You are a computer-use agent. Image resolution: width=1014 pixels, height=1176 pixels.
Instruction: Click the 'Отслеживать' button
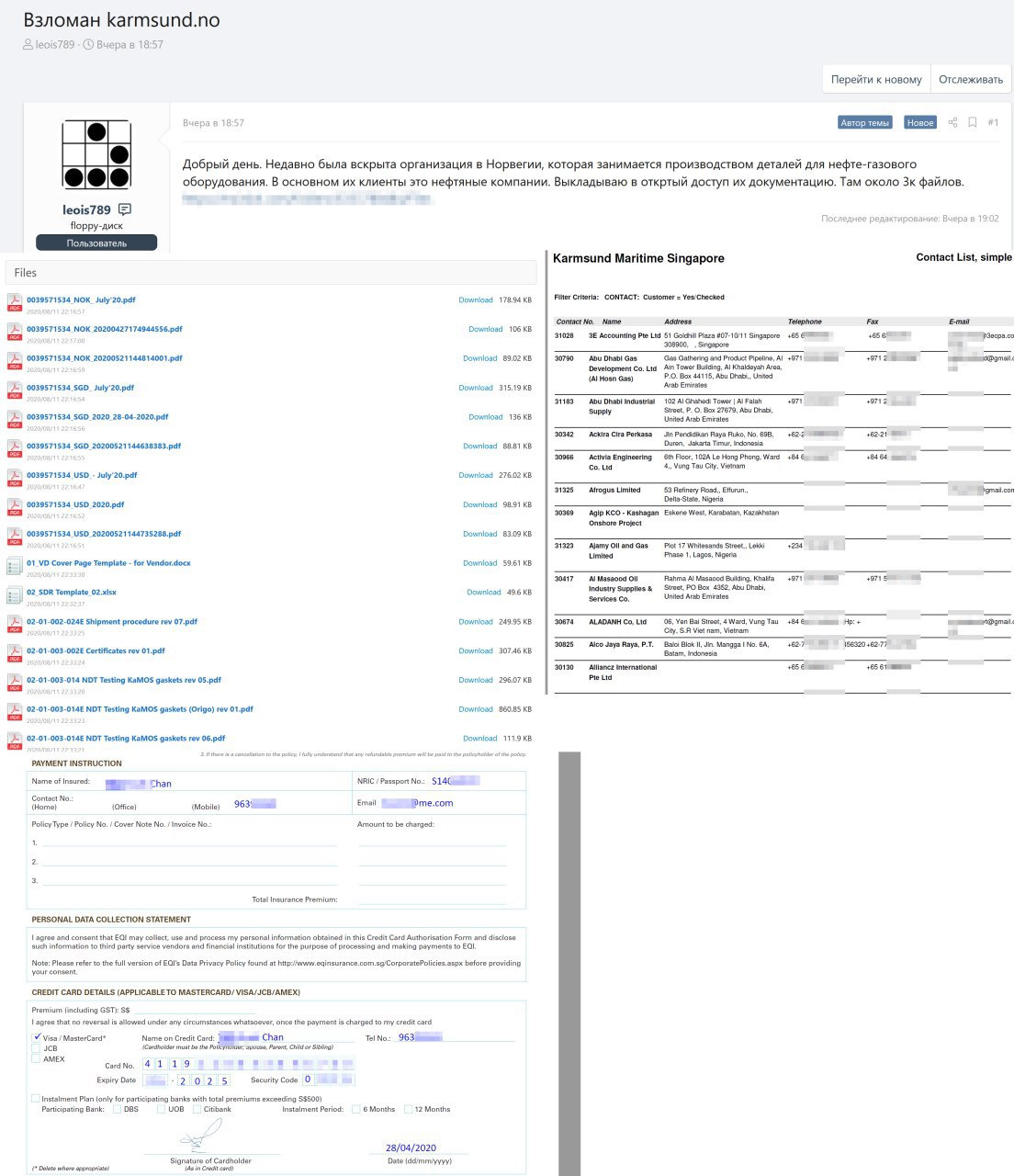click(971, 79)
